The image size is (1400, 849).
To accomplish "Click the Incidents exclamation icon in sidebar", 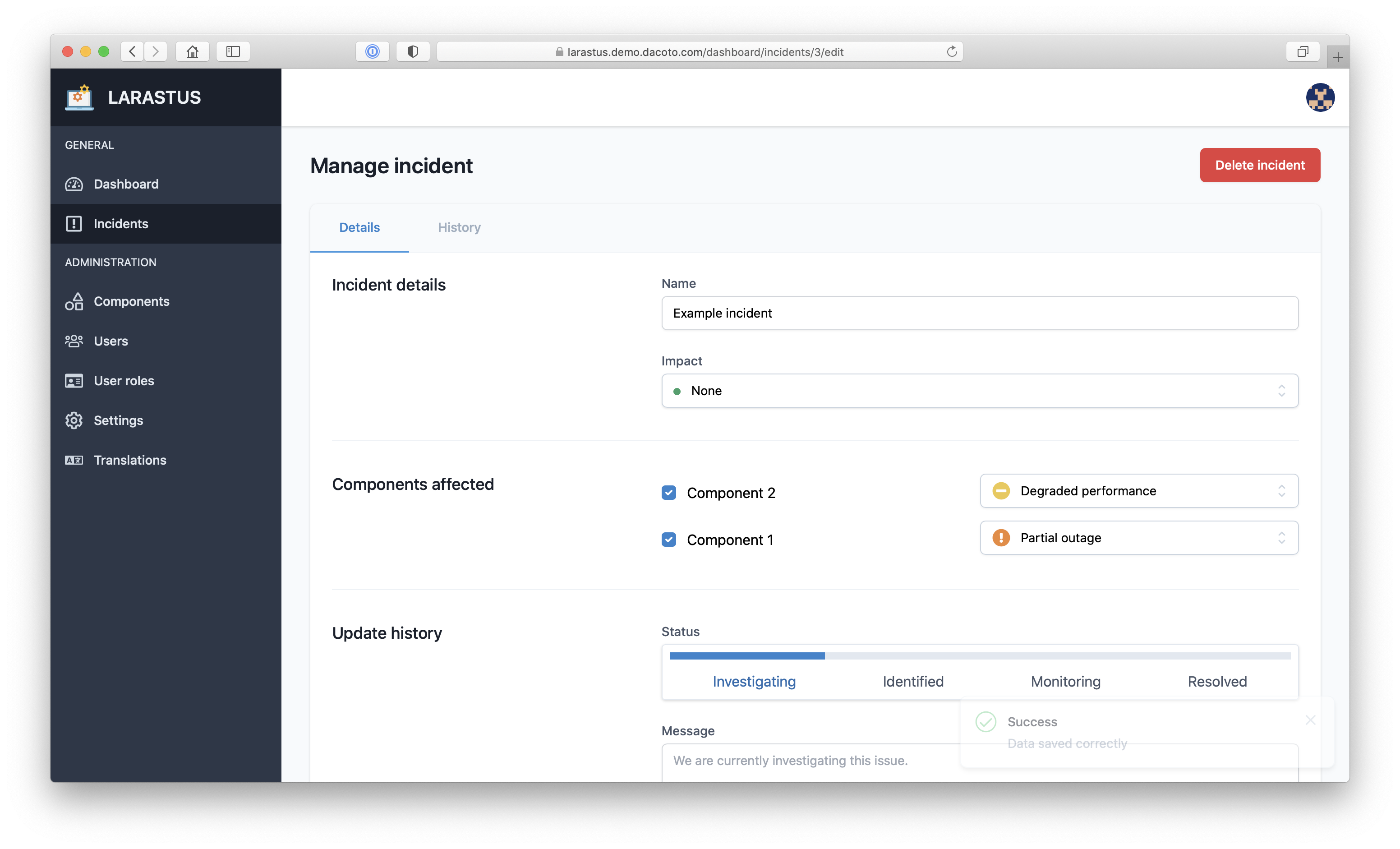I will [74, 224].
